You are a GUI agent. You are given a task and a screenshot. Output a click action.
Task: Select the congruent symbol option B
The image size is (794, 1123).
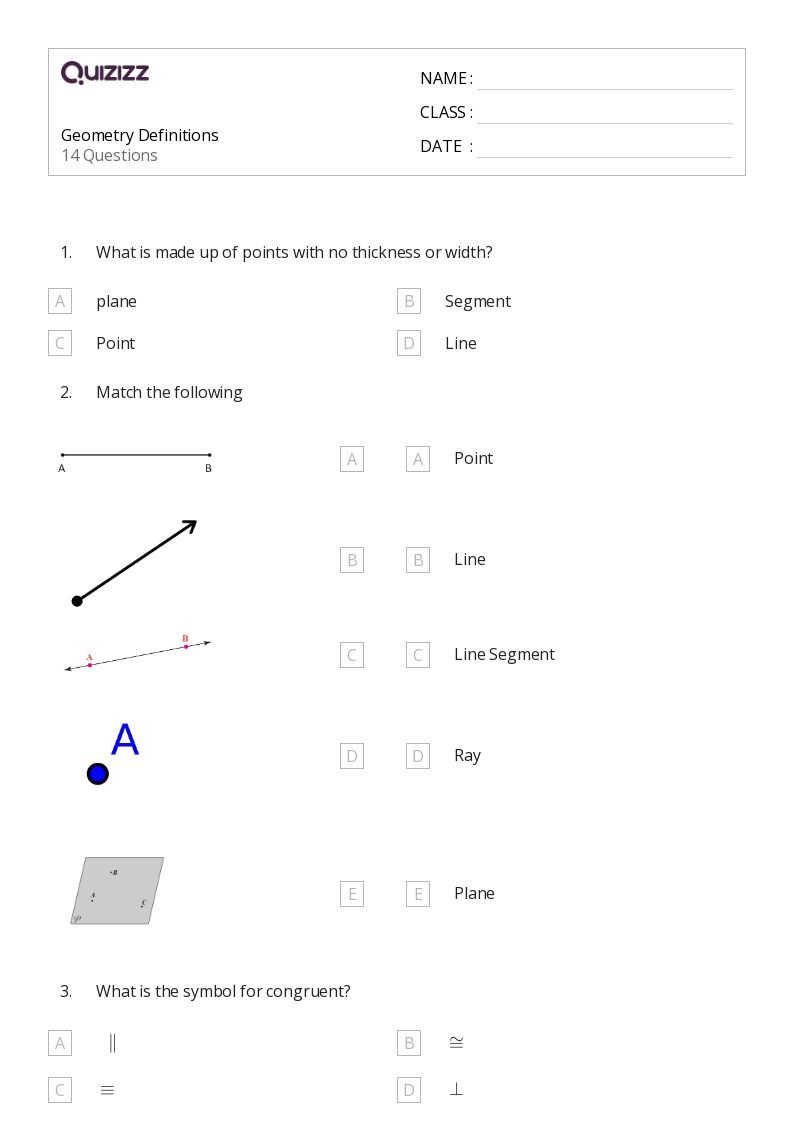409,1044
